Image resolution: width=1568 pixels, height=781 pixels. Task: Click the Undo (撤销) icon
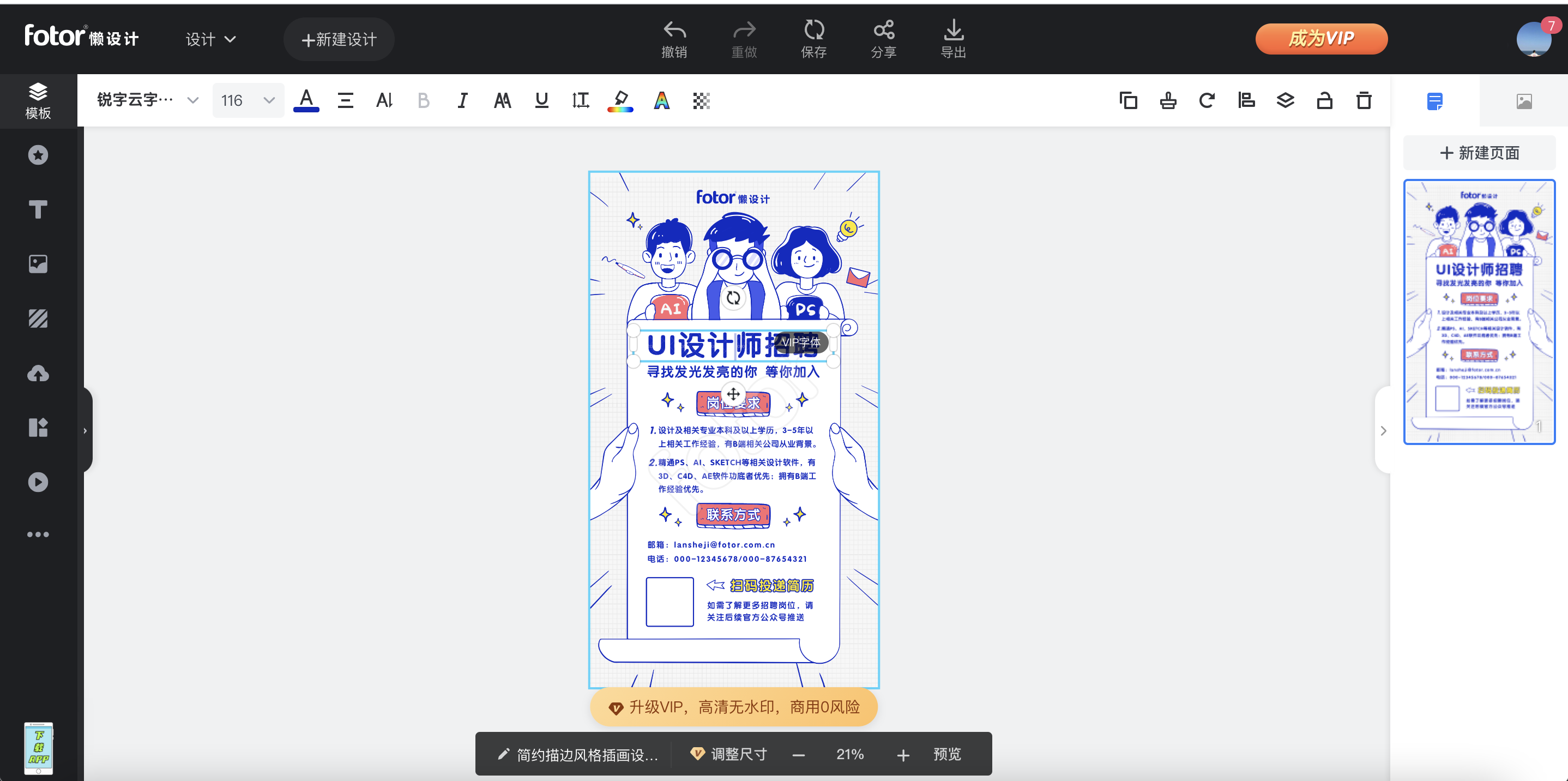674,31
